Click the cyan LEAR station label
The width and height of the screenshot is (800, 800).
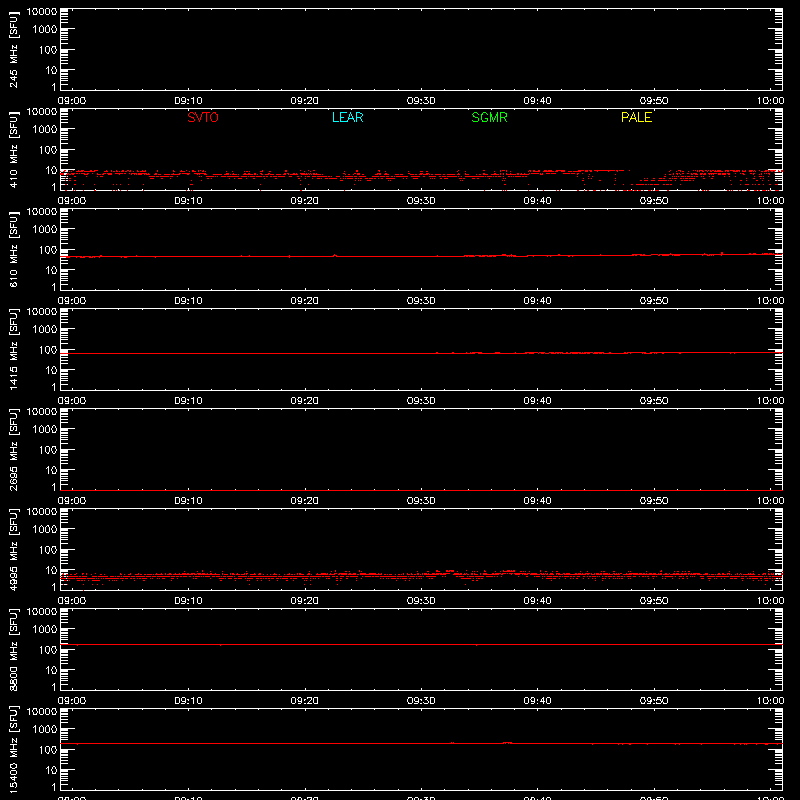point(347,117)
